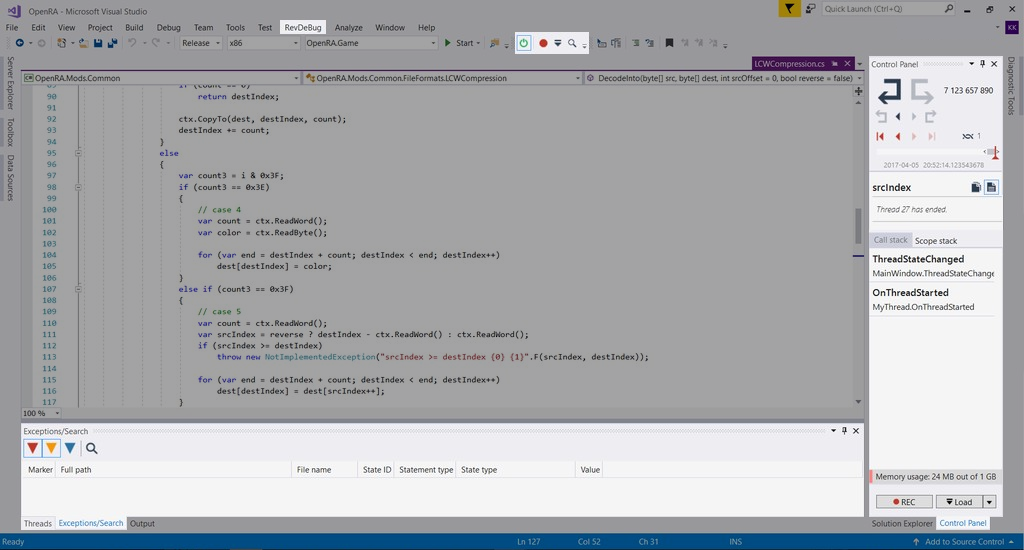Image resolution: width=1024 pixels, height=550 pixels.
Task: Click the blue filter triangle in Exceptions/Search
Action: 70,448
